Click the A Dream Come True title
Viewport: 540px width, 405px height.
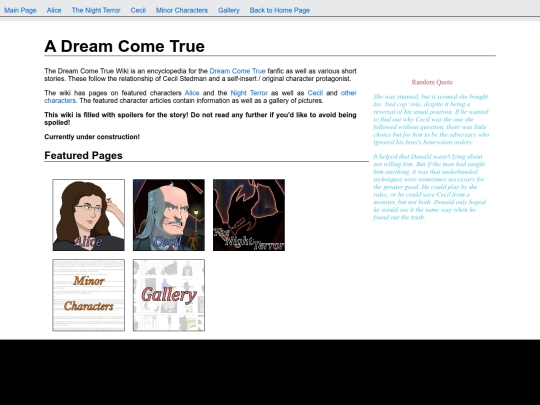(x=124, y=46)
